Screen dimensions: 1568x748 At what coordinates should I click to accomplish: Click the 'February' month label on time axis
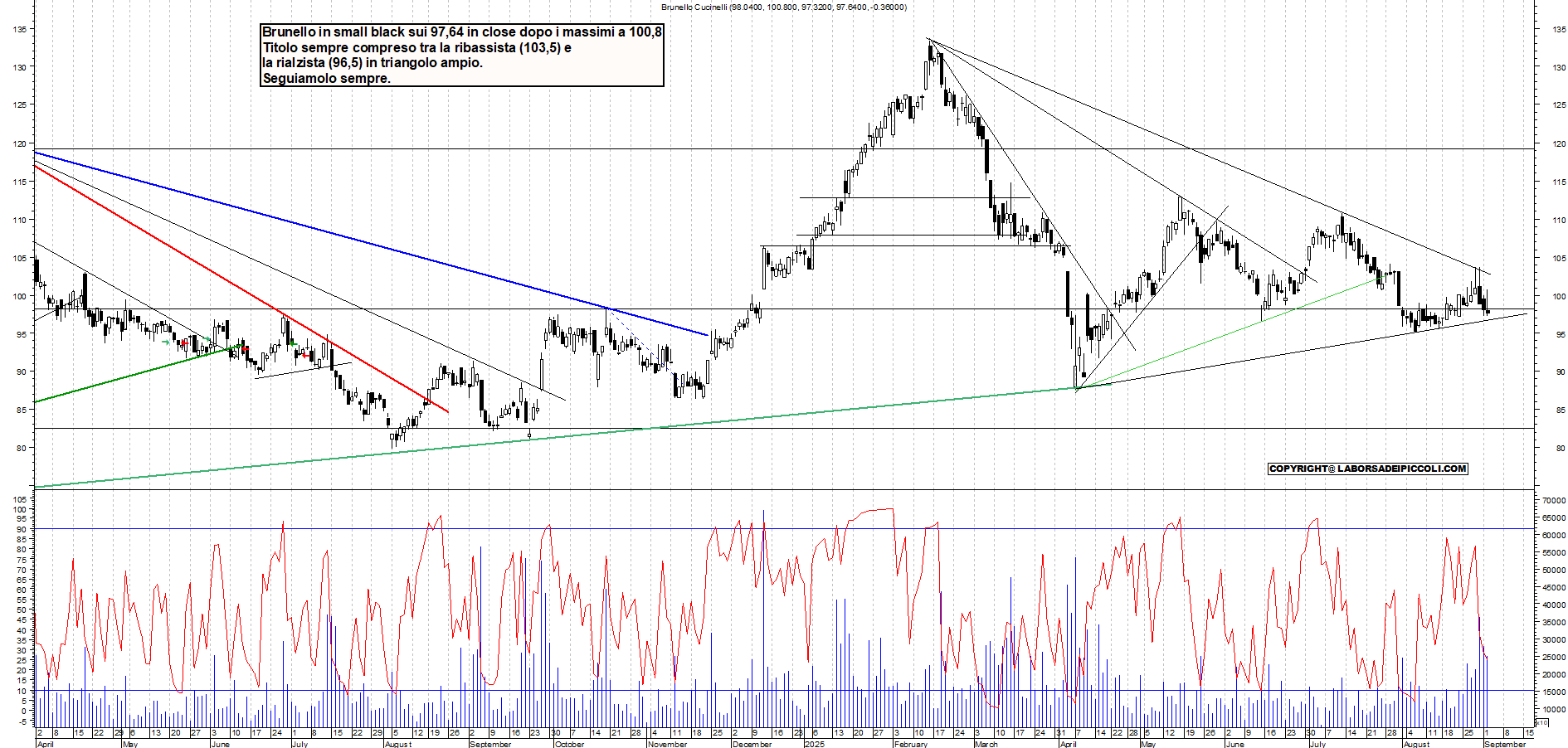point(911,744)
